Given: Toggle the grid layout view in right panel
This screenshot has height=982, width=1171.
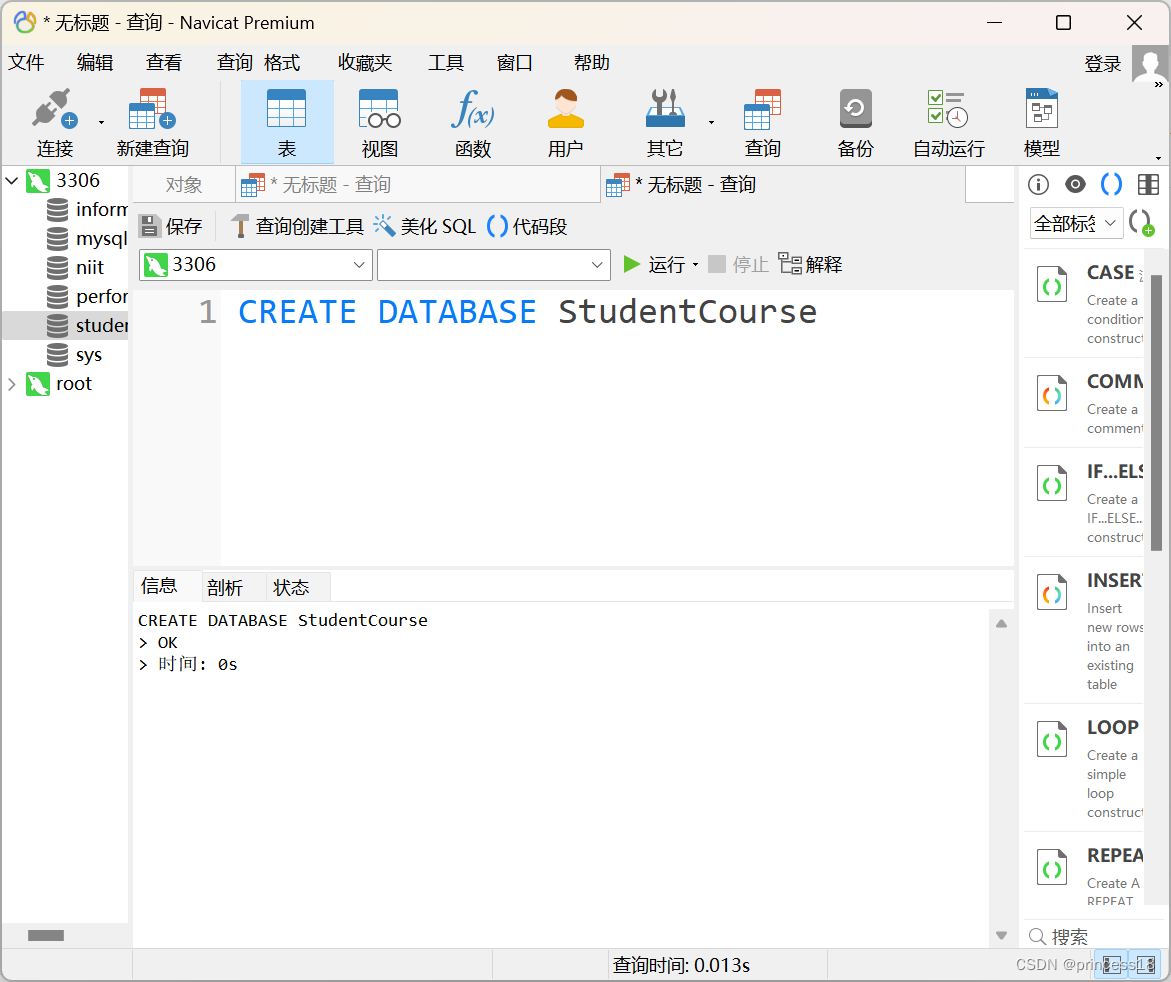Looking at the screenshot, I should (1148, 184).
